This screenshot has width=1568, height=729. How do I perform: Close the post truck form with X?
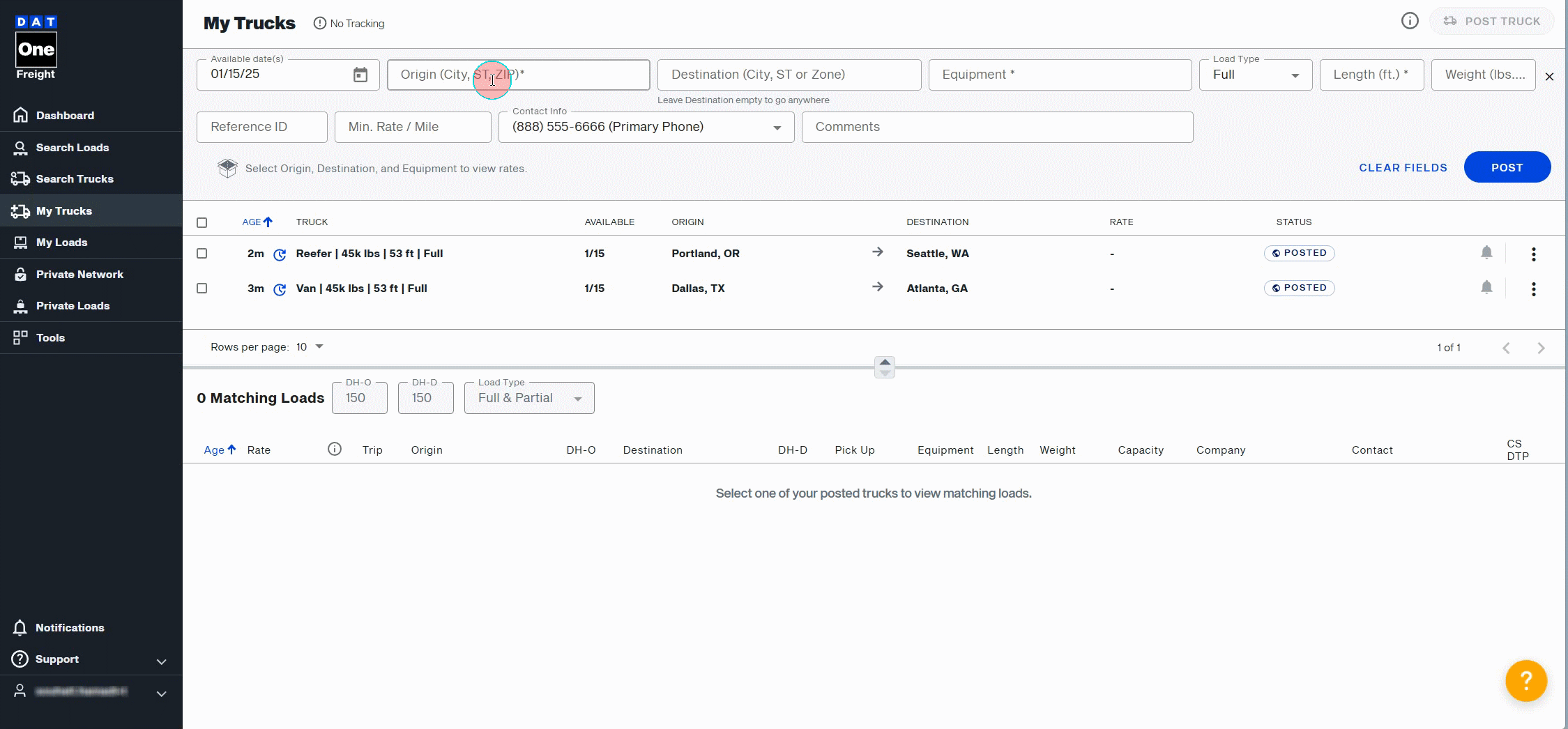pyautogui.click(x=1549, y=77)
